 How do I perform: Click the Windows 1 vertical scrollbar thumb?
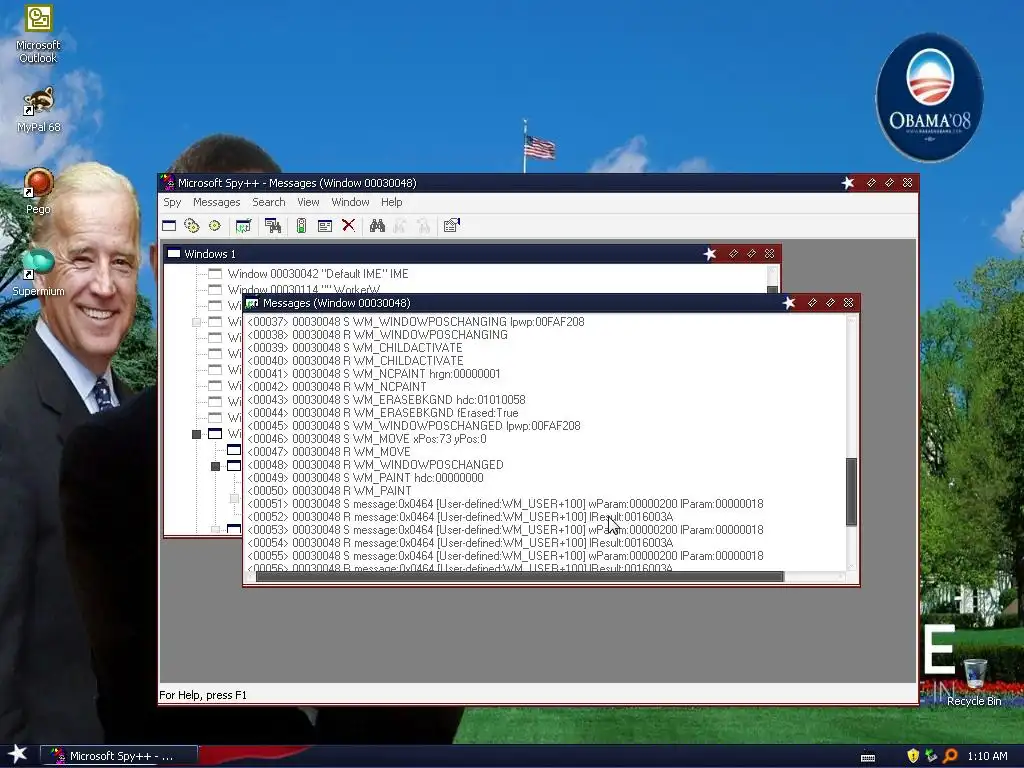773,290
